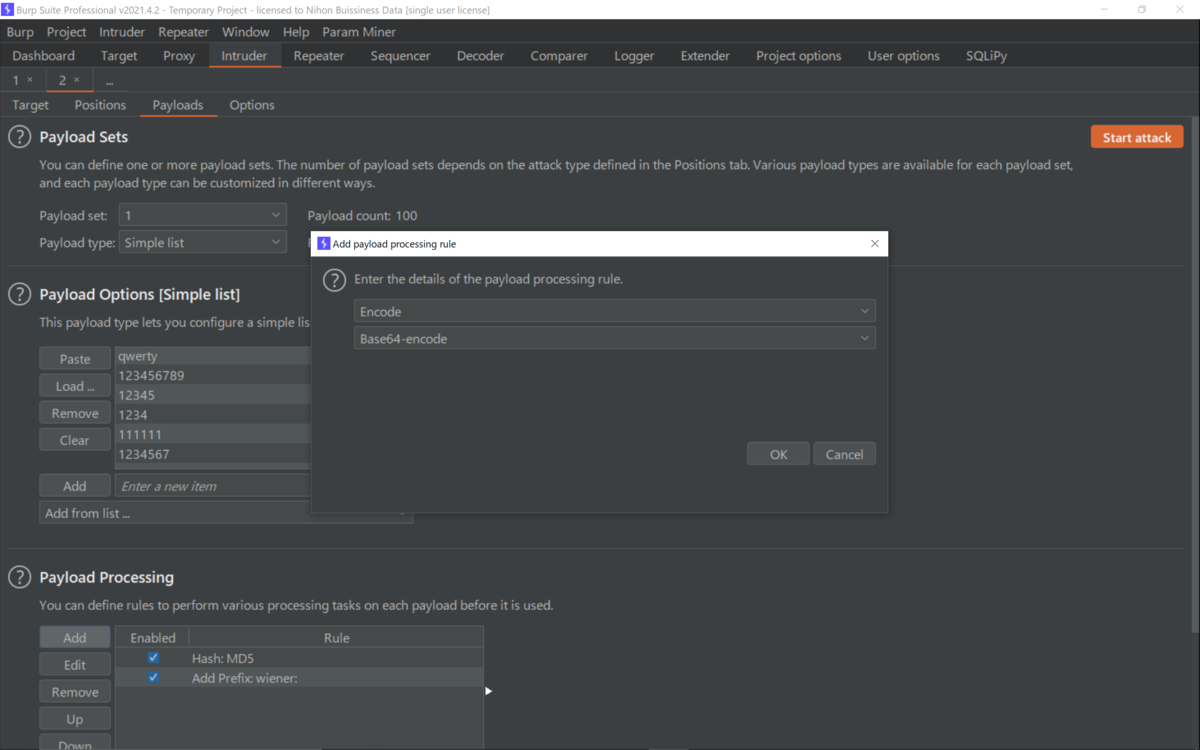The width and height of the screenshot is (1200, 750).
Task: Open the Encode rule type dropdown
Action: (614, 312)
